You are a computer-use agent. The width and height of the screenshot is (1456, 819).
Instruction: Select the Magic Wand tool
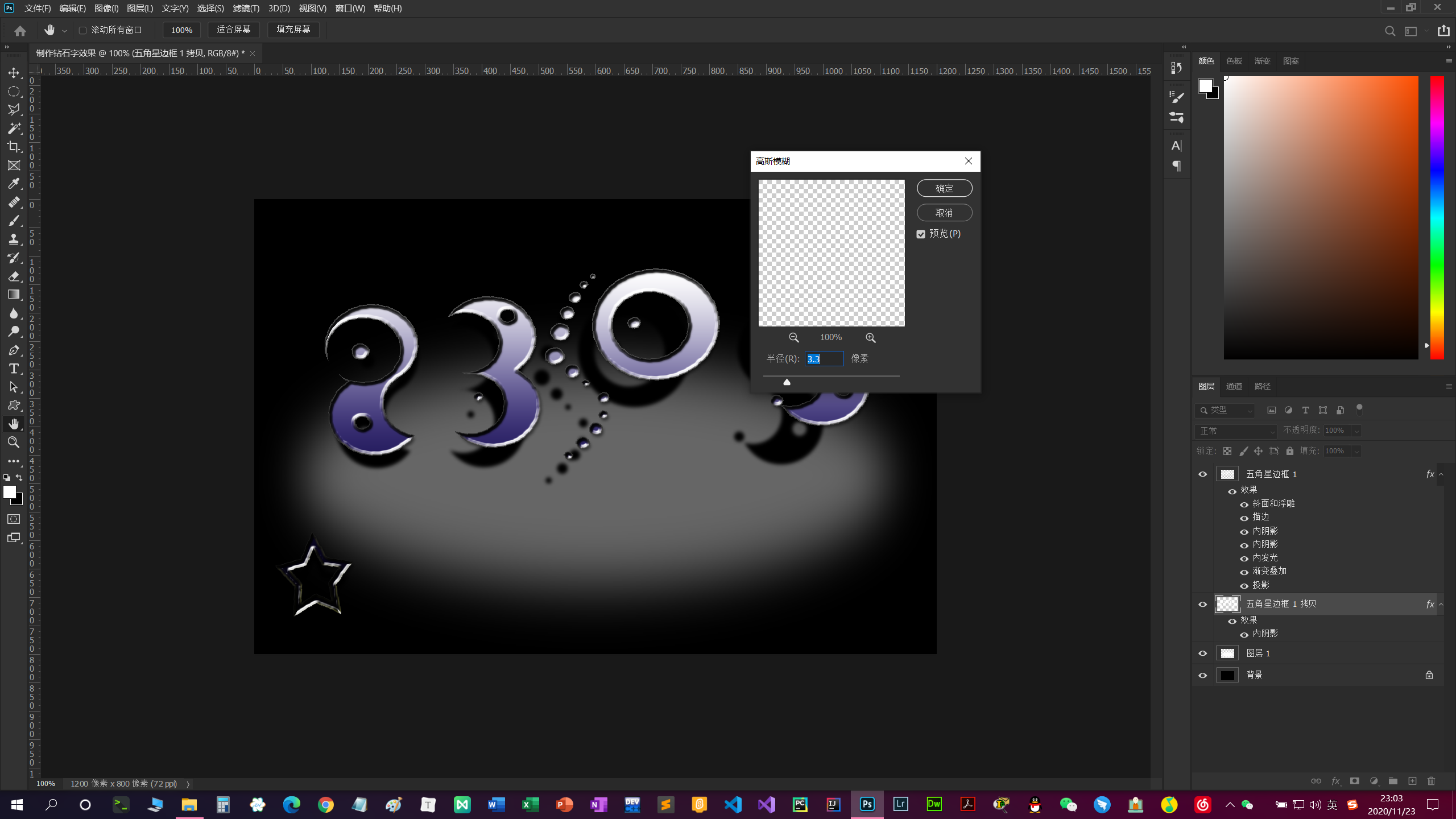pyautogui.click(x=14, y=129)
